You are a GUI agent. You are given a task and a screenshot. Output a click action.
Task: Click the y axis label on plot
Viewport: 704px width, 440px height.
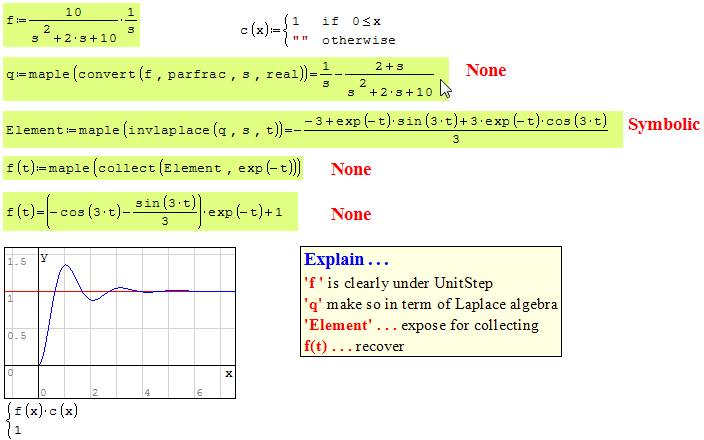(44, 257)
